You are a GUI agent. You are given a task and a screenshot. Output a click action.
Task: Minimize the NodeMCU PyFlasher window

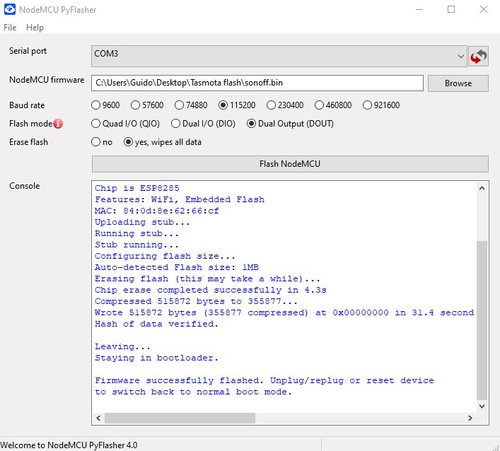pyautogui.click(x=419, y=9)
